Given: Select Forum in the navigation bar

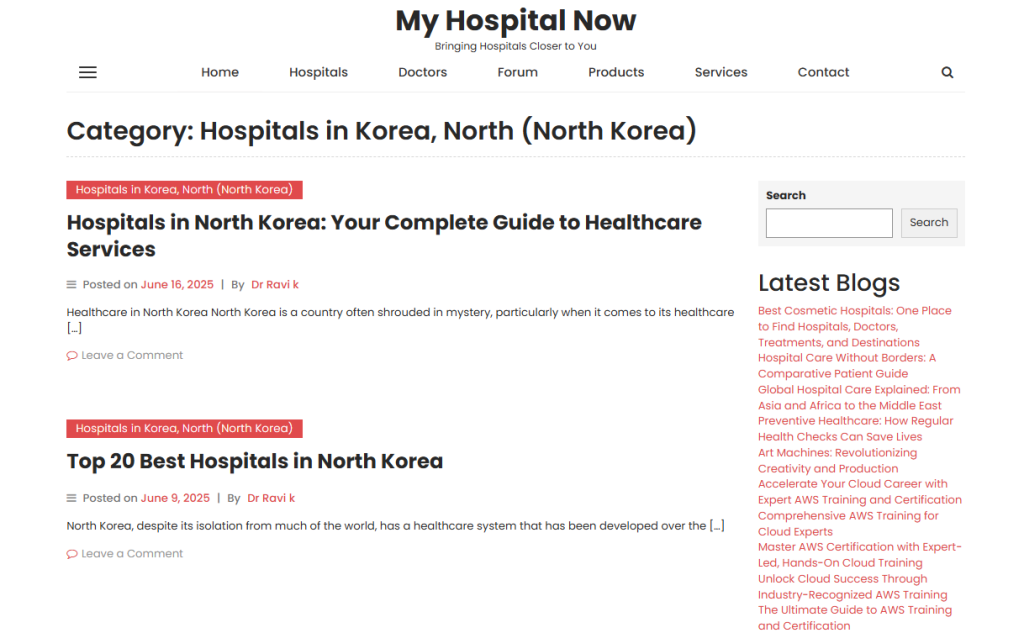Looking at the screenshot, I should [x=517, y=72].
